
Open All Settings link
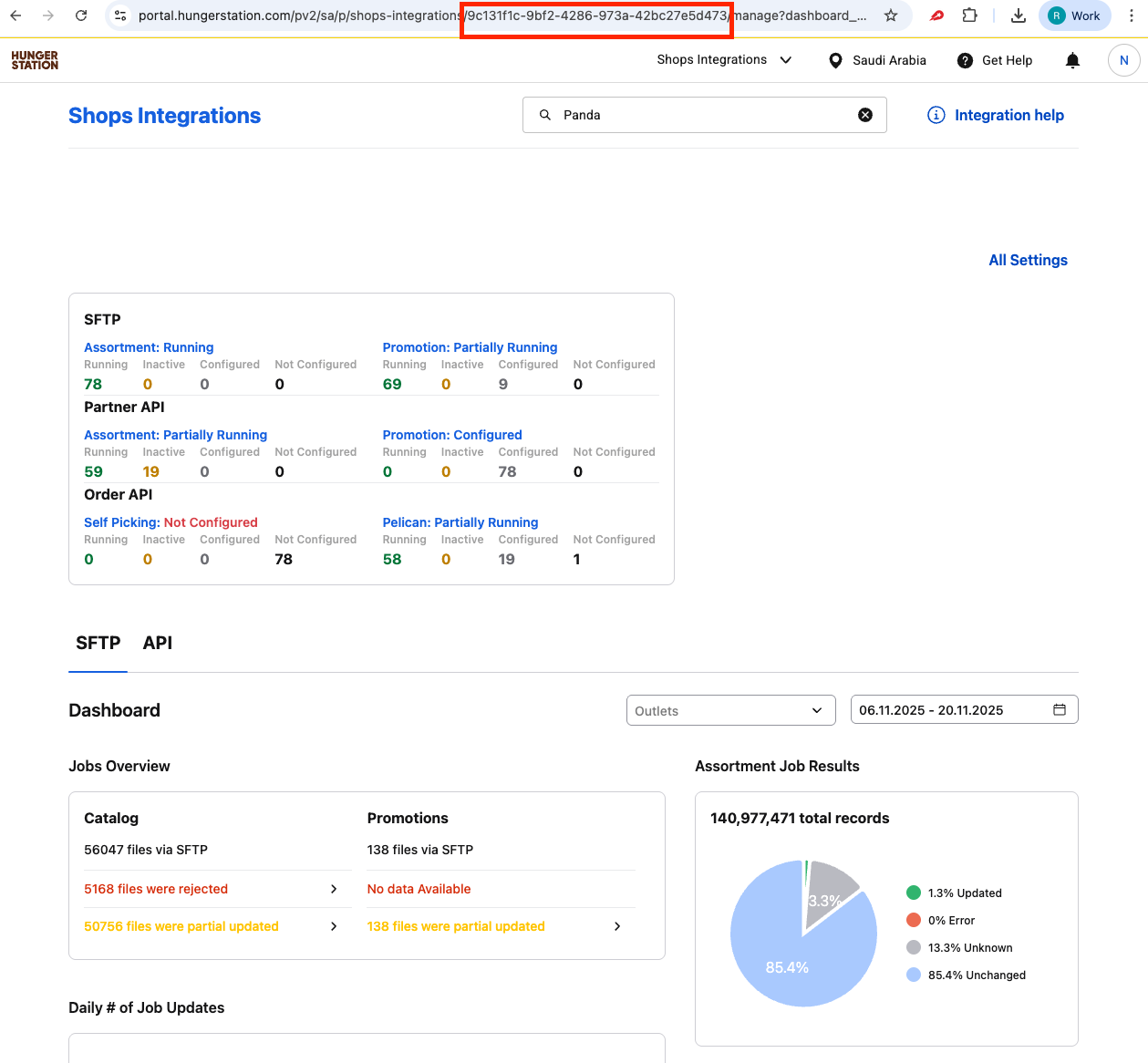(x=1028, y=260)
